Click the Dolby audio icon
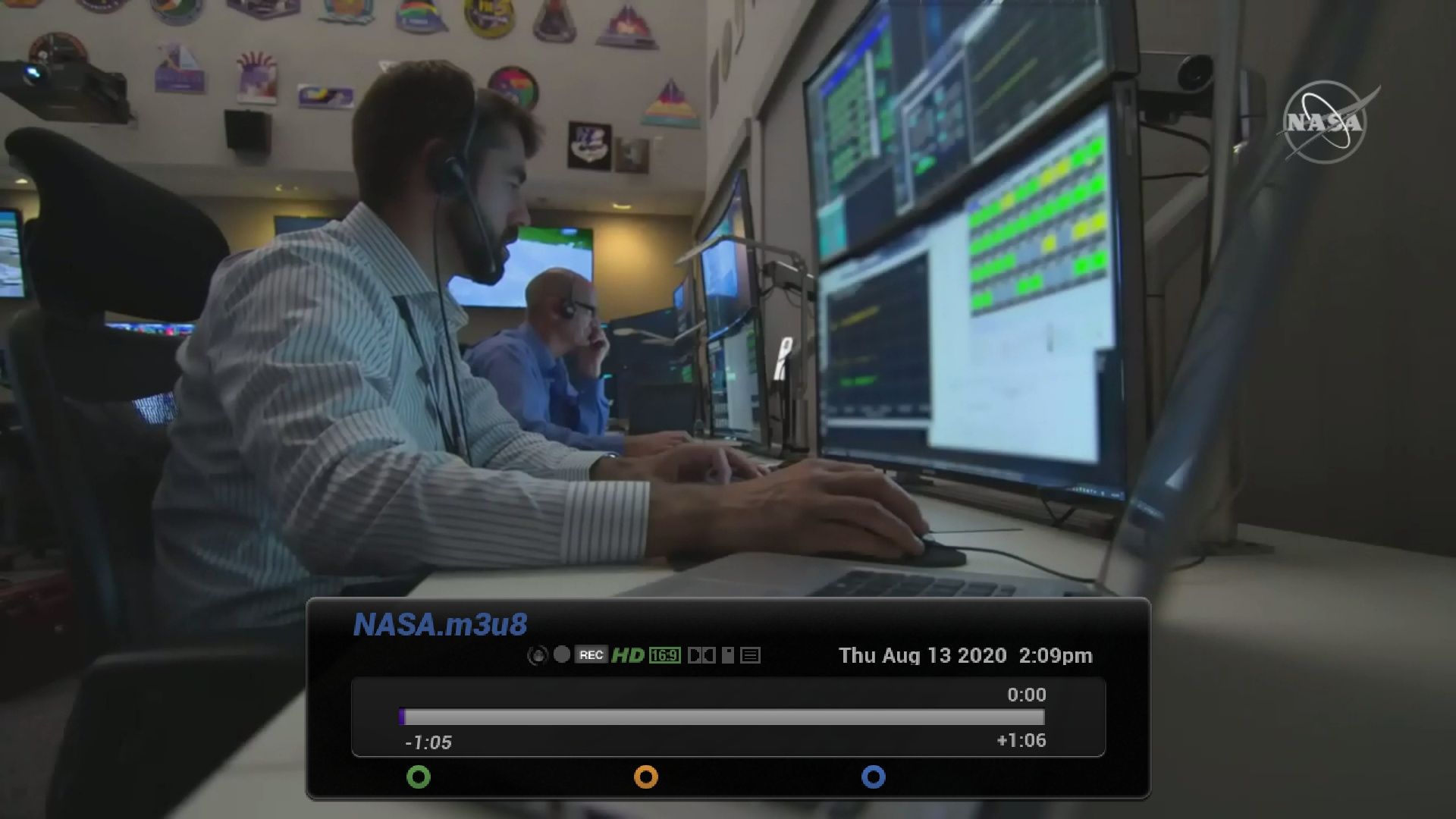This screenshot has height=819, width=1456. pos(701,655)
